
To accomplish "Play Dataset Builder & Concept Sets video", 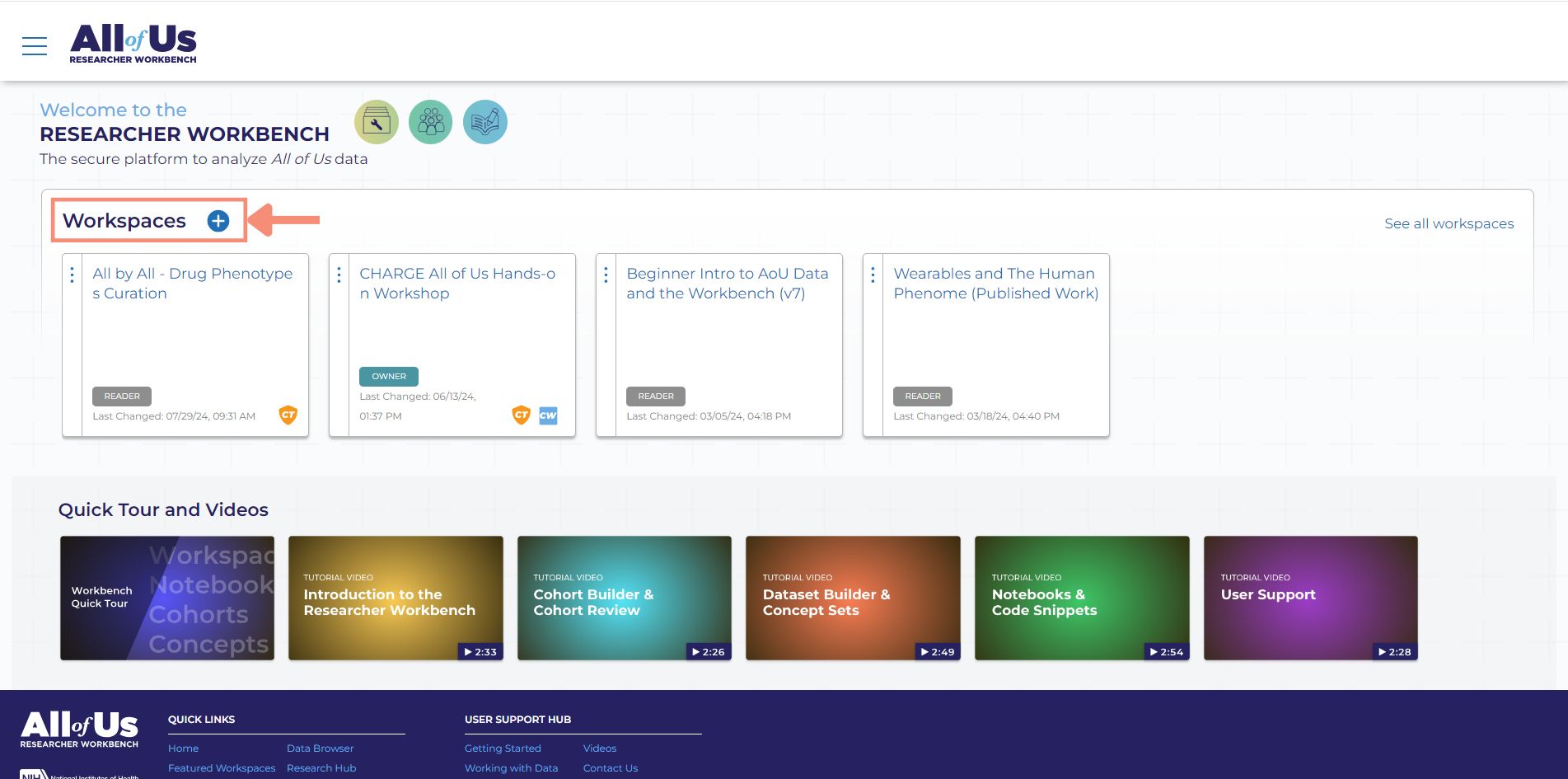I will [x=853, y=598].
